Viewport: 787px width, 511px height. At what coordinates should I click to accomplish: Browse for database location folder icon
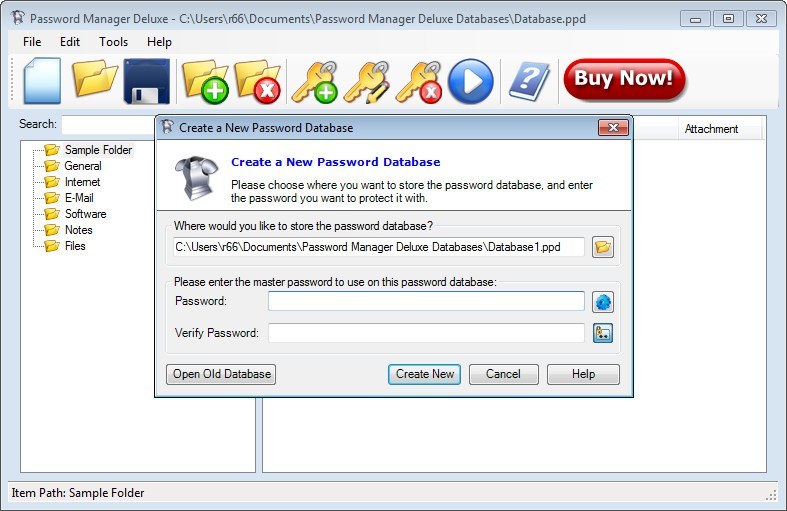coord(603,247)
